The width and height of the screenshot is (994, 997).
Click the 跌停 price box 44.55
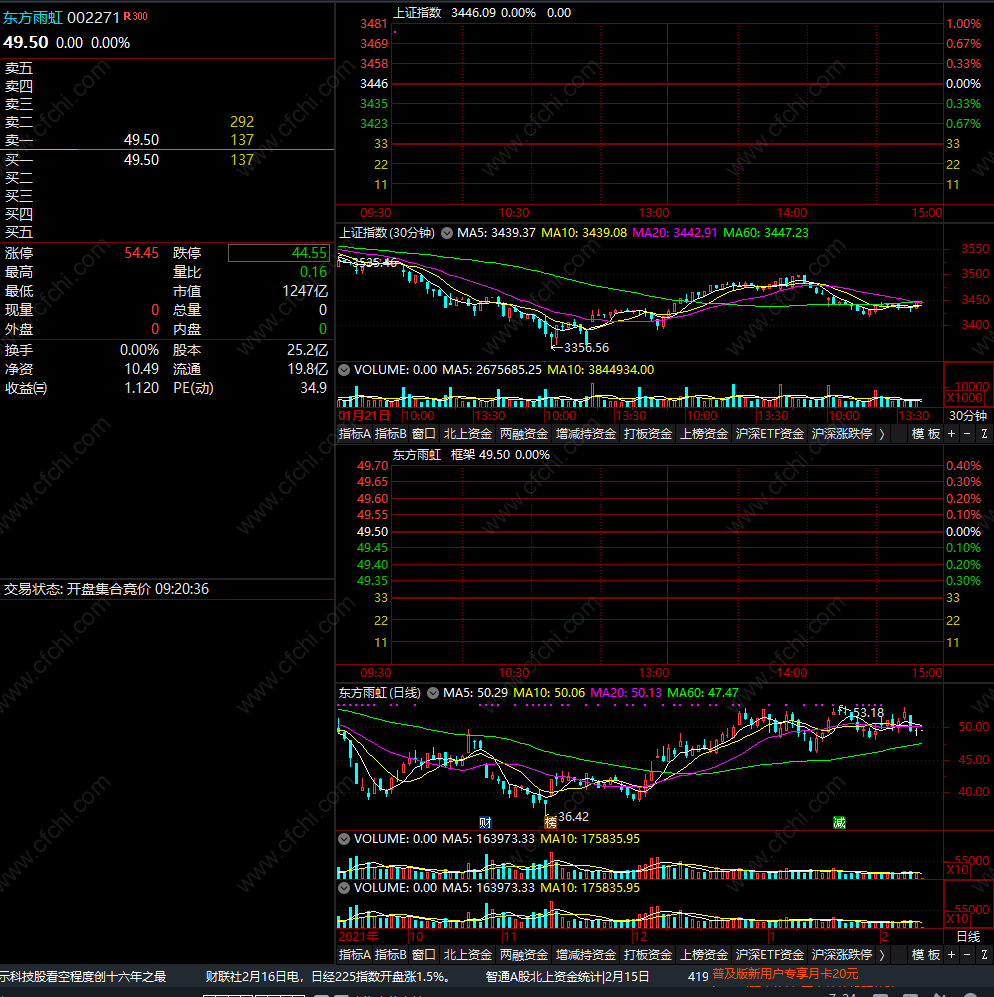click(279, 253)
